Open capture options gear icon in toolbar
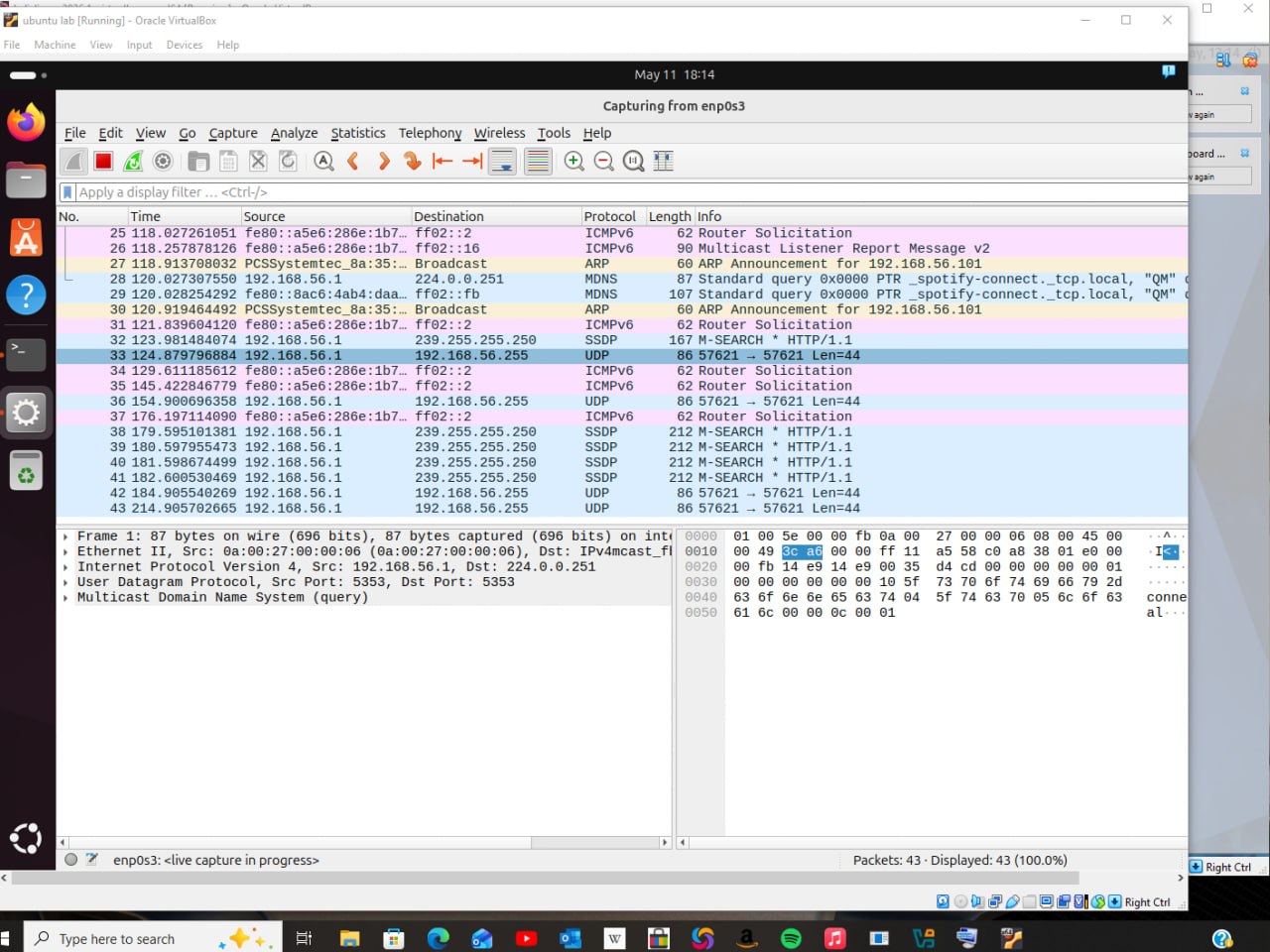Image resolution: width=1270 pixels, height=952 pixels. point(163,161)
